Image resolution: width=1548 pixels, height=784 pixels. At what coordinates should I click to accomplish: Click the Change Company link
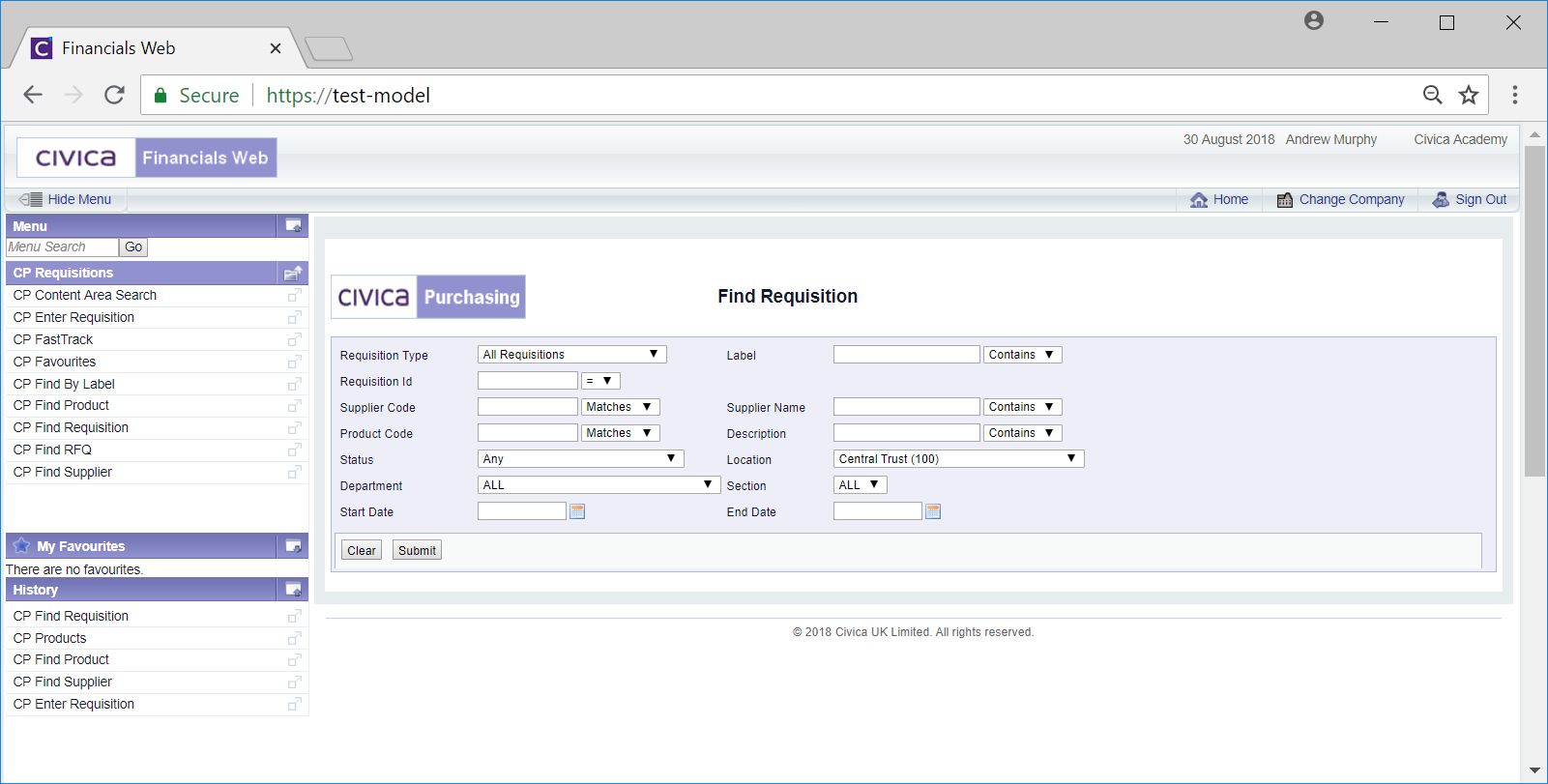pyautogui.click(x=1352, y=200)
